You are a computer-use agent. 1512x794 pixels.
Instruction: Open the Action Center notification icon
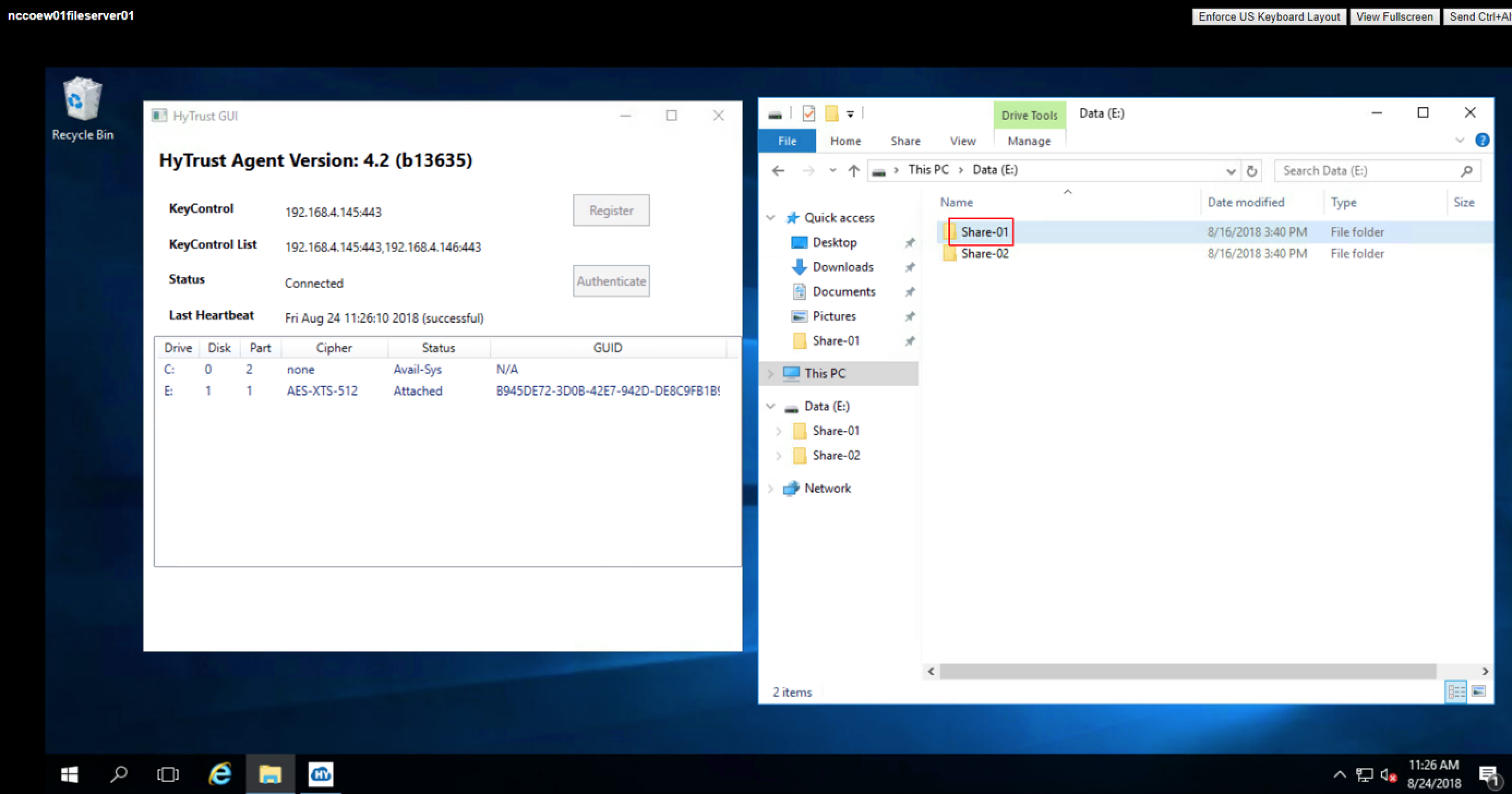(x=1490, y=776)
